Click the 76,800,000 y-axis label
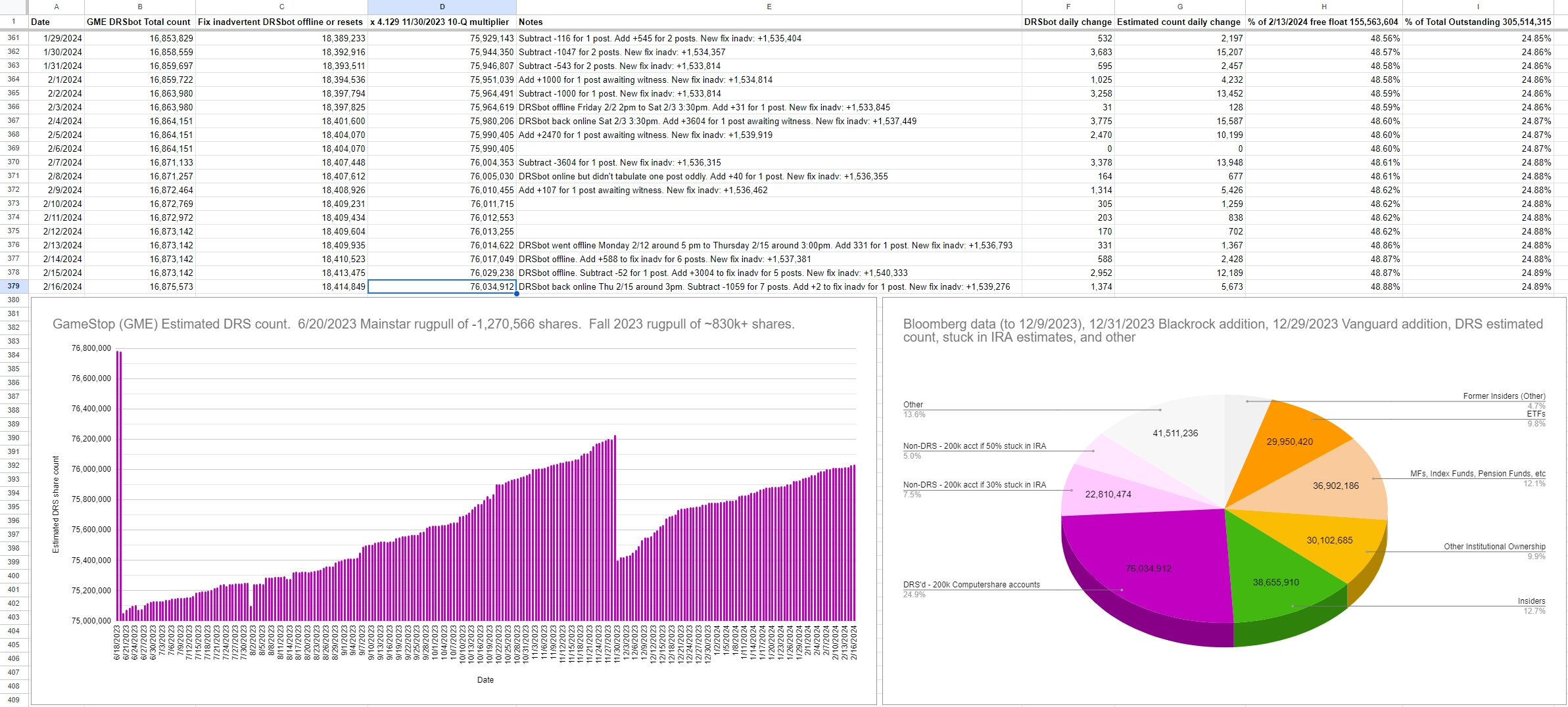 [x=91, y=348]
